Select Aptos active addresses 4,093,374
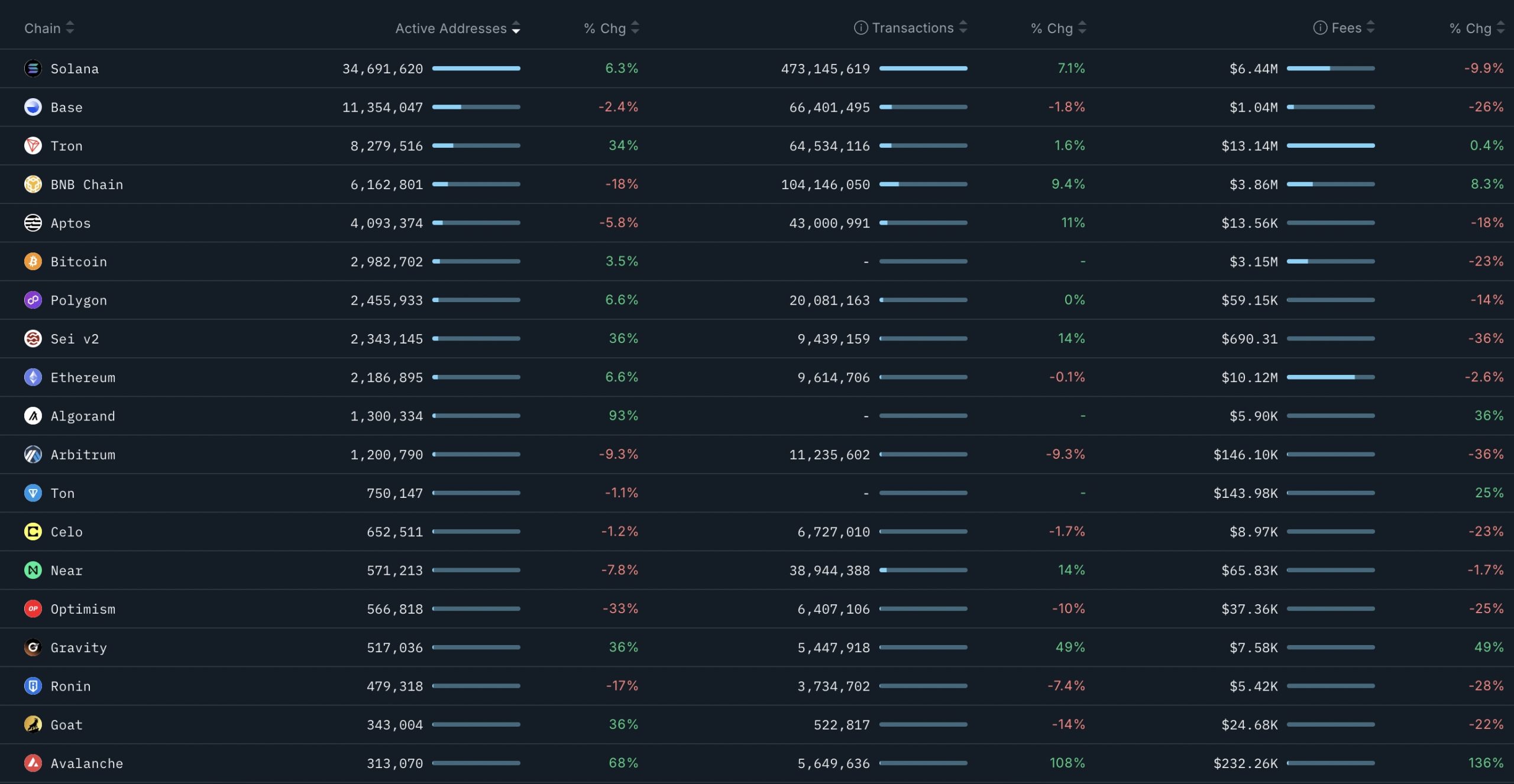 (387, 223)
